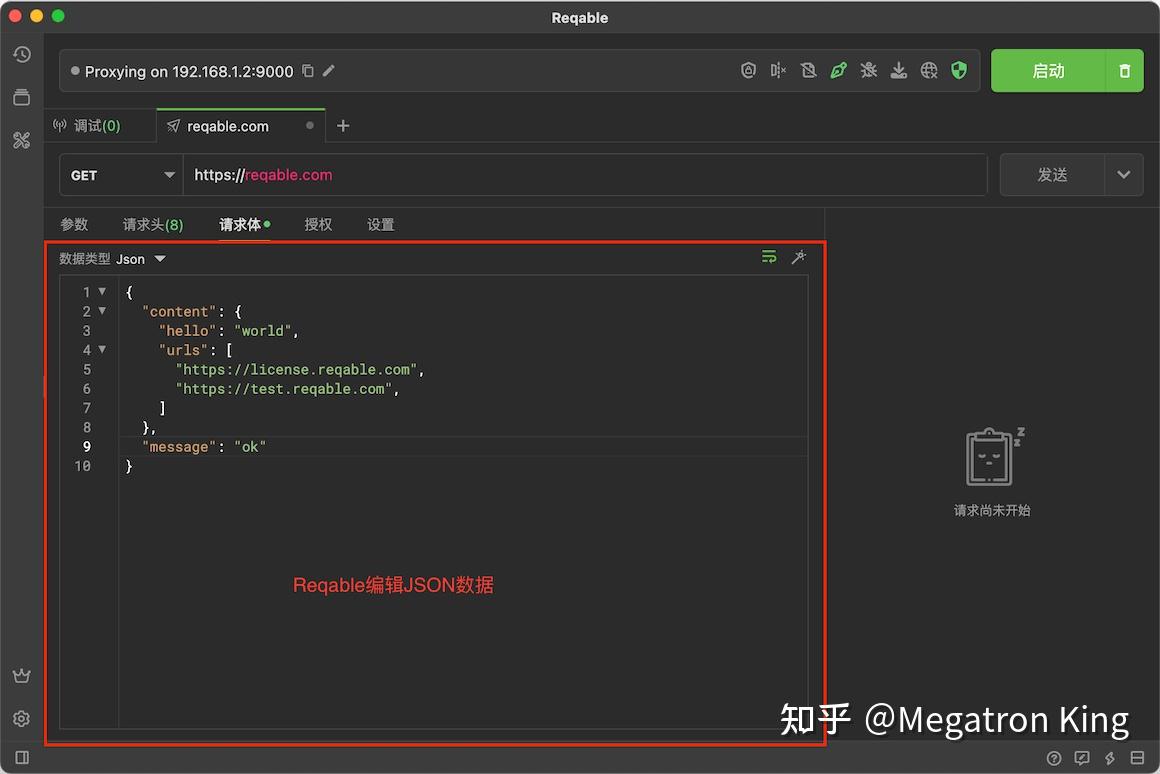Screen dimensions: 1160x774
Task: Select the green pen rewrite tool icon
Action: coord(838,70)
